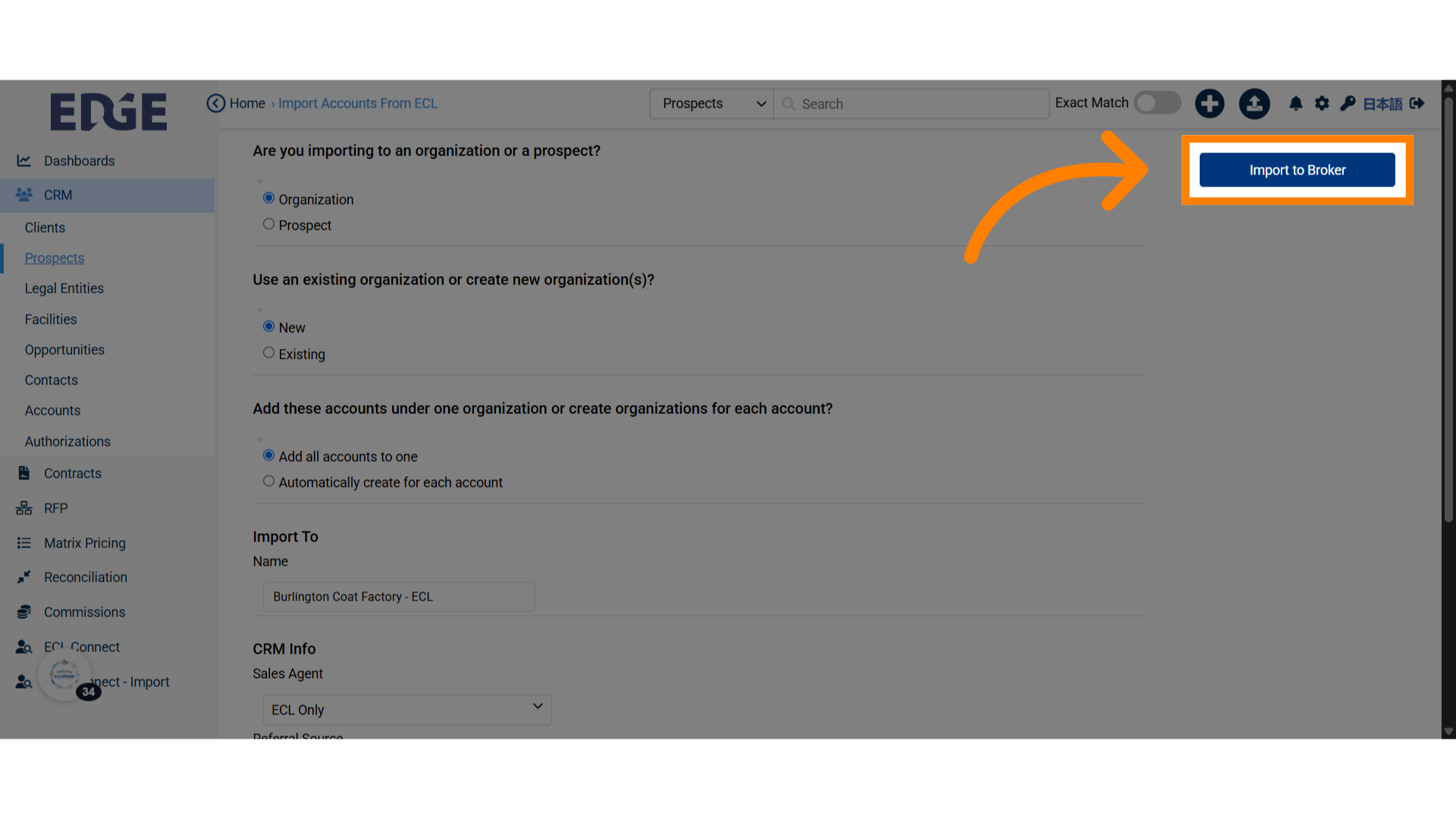This screenshot has height=819, width=1456.
Task: Click the EDGE logo
Action: [108, 111]
